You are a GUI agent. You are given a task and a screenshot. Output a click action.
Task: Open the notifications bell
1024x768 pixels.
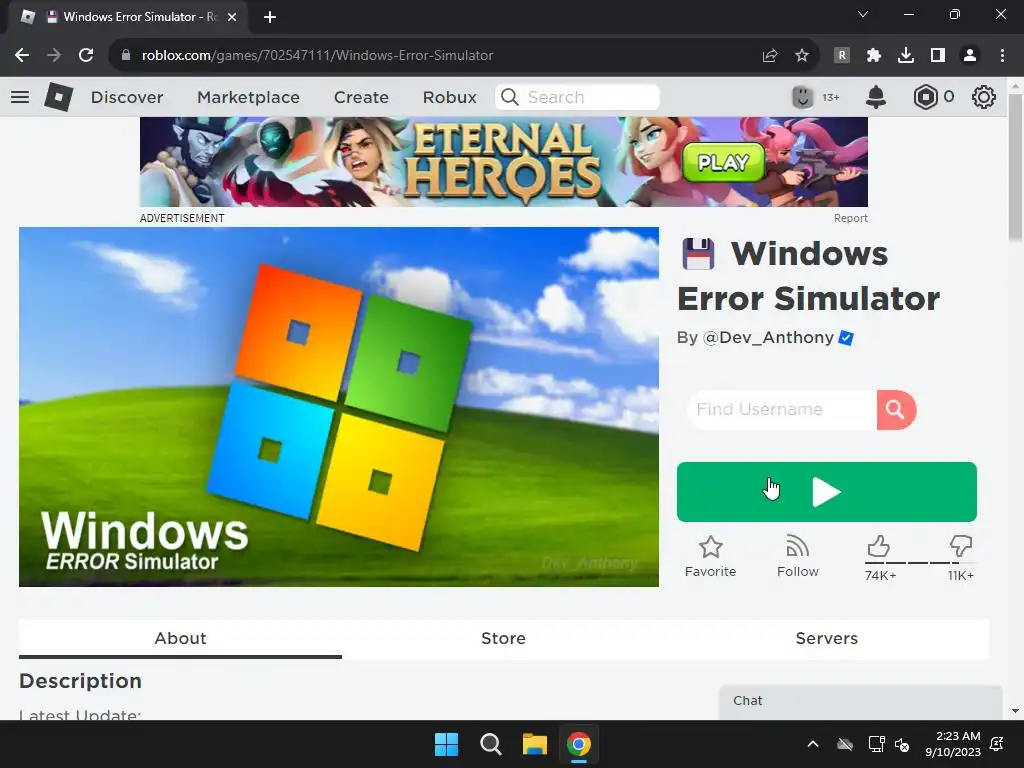point(876,97)
